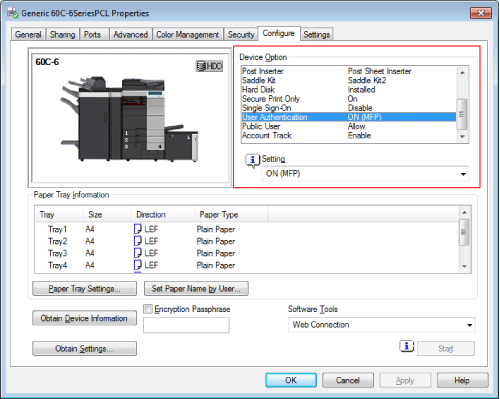Select Public User option row
This screenshot has height=399, width=500.
349,126
